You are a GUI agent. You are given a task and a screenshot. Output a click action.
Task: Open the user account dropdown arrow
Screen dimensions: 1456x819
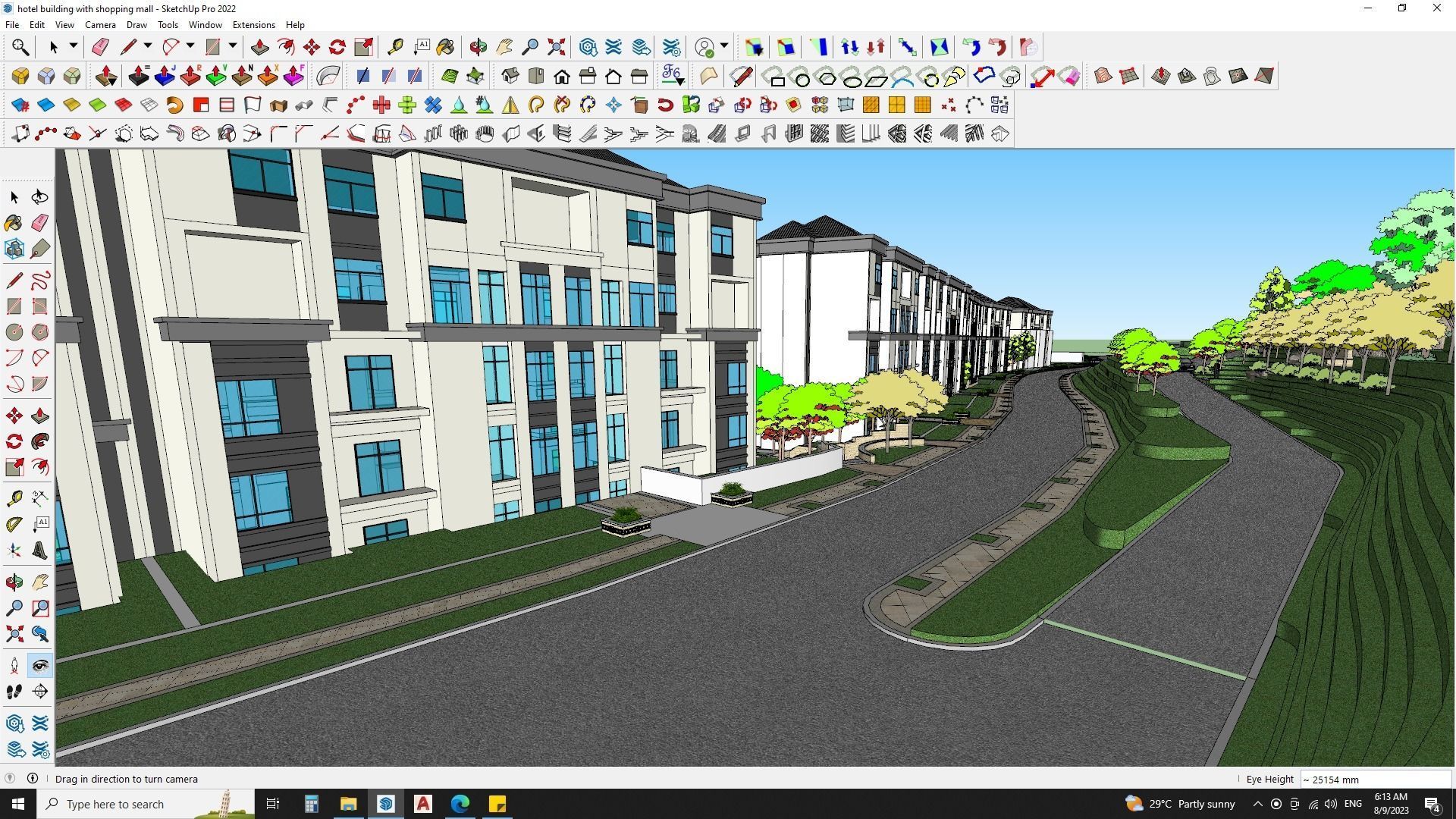click(x=723, y=46)
